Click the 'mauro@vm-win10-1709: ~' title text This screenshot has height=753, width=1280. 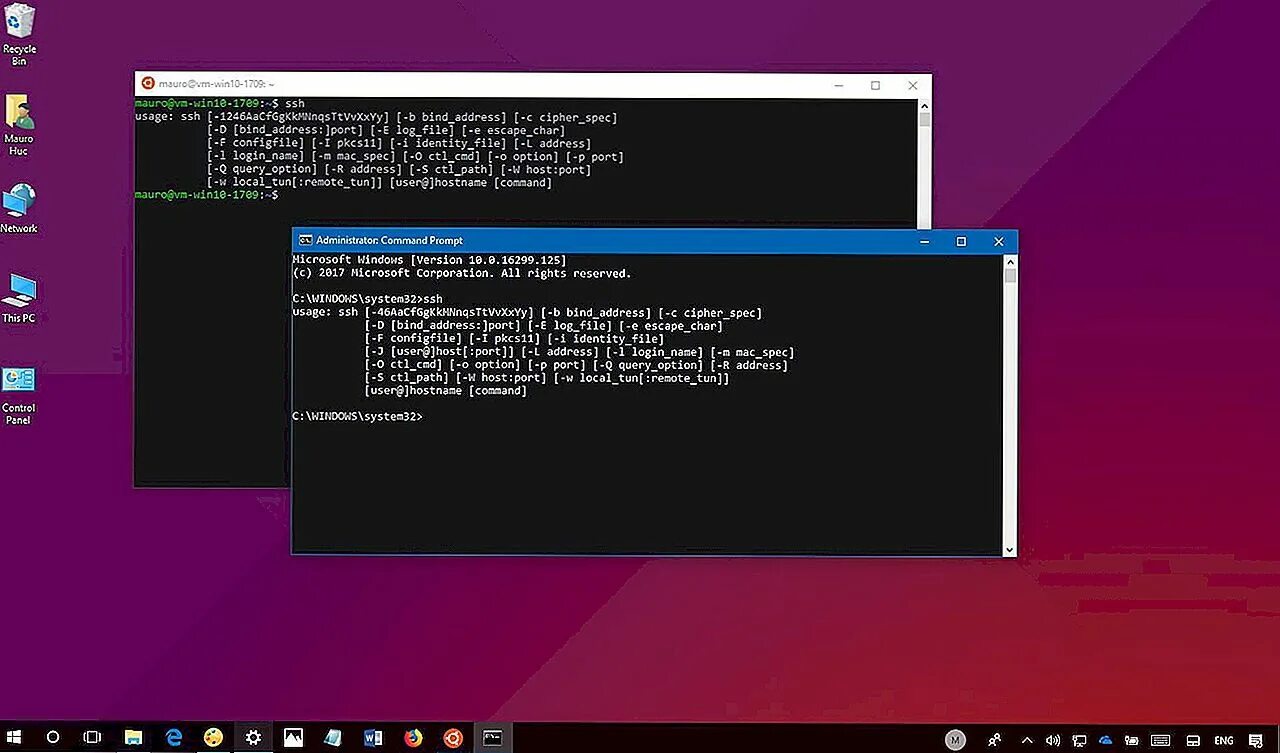tap(215, 85)
